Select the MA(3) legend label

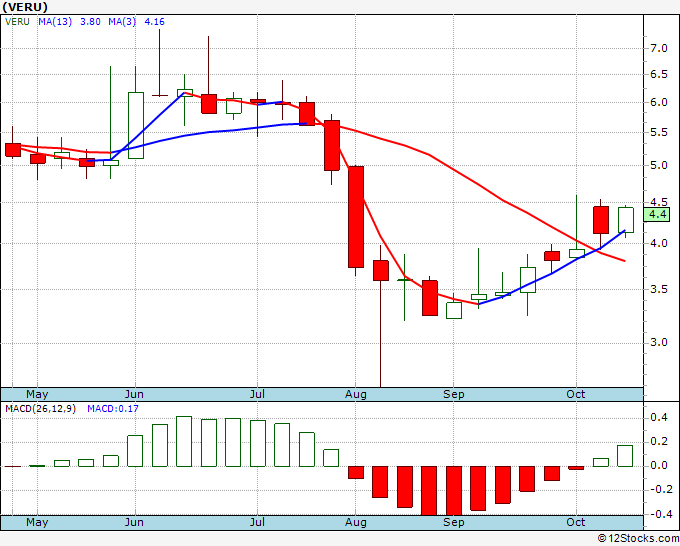click(x=122, y=22)
